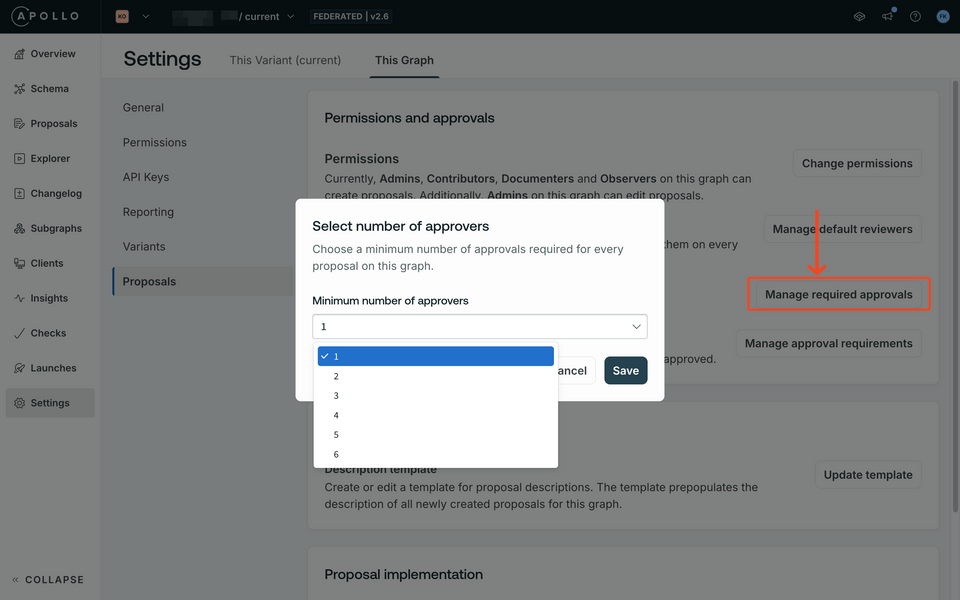Open the help question mark icon

pyautogui.click(x=915, y=17)
